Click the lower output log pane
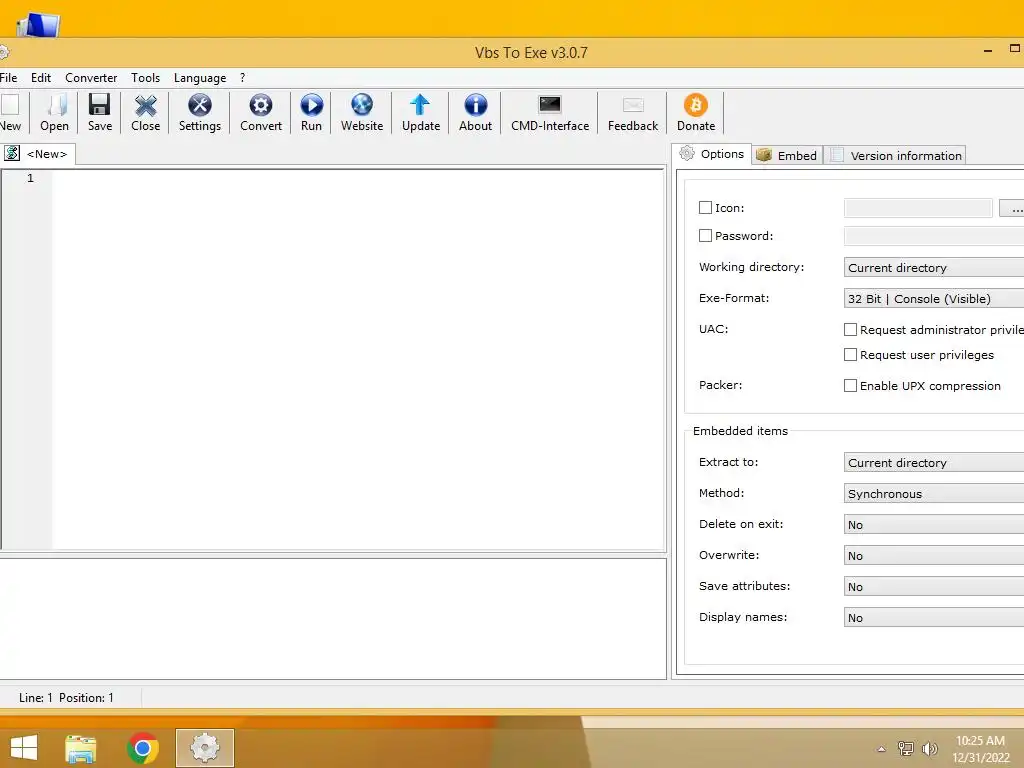Image resolution: width=1024 pixels, height=768 pixels. pyautogui.click(x=333, y=618)
